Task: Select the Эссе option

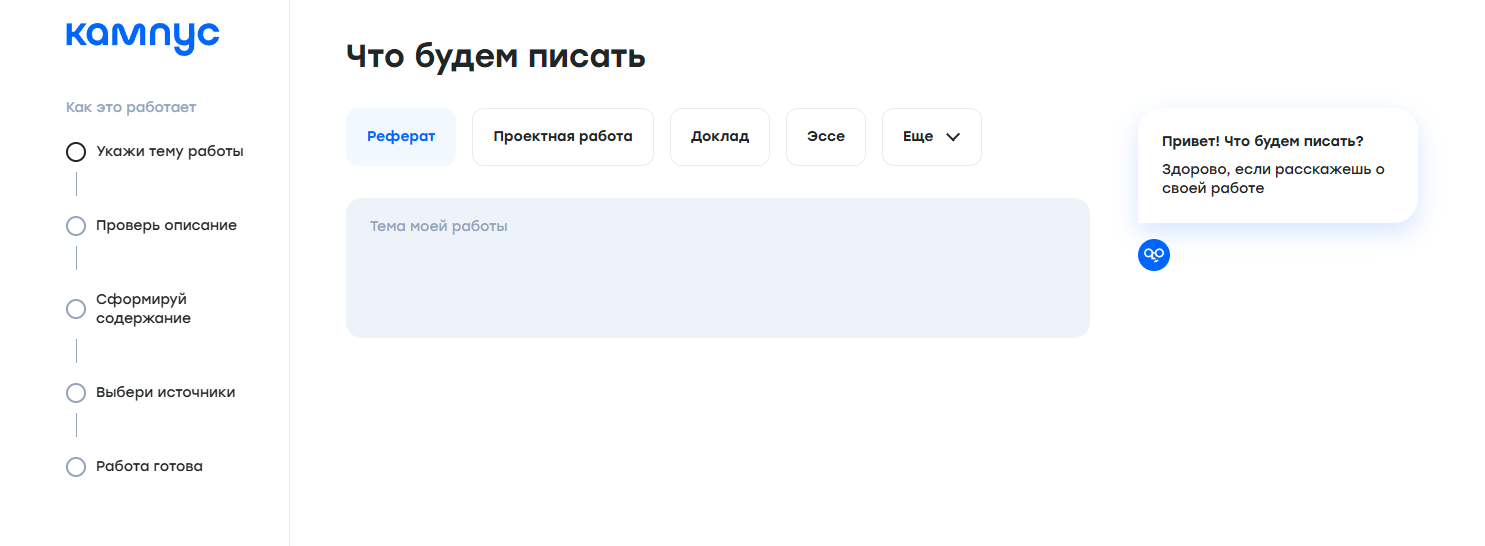Action: [x=826, y=137]
